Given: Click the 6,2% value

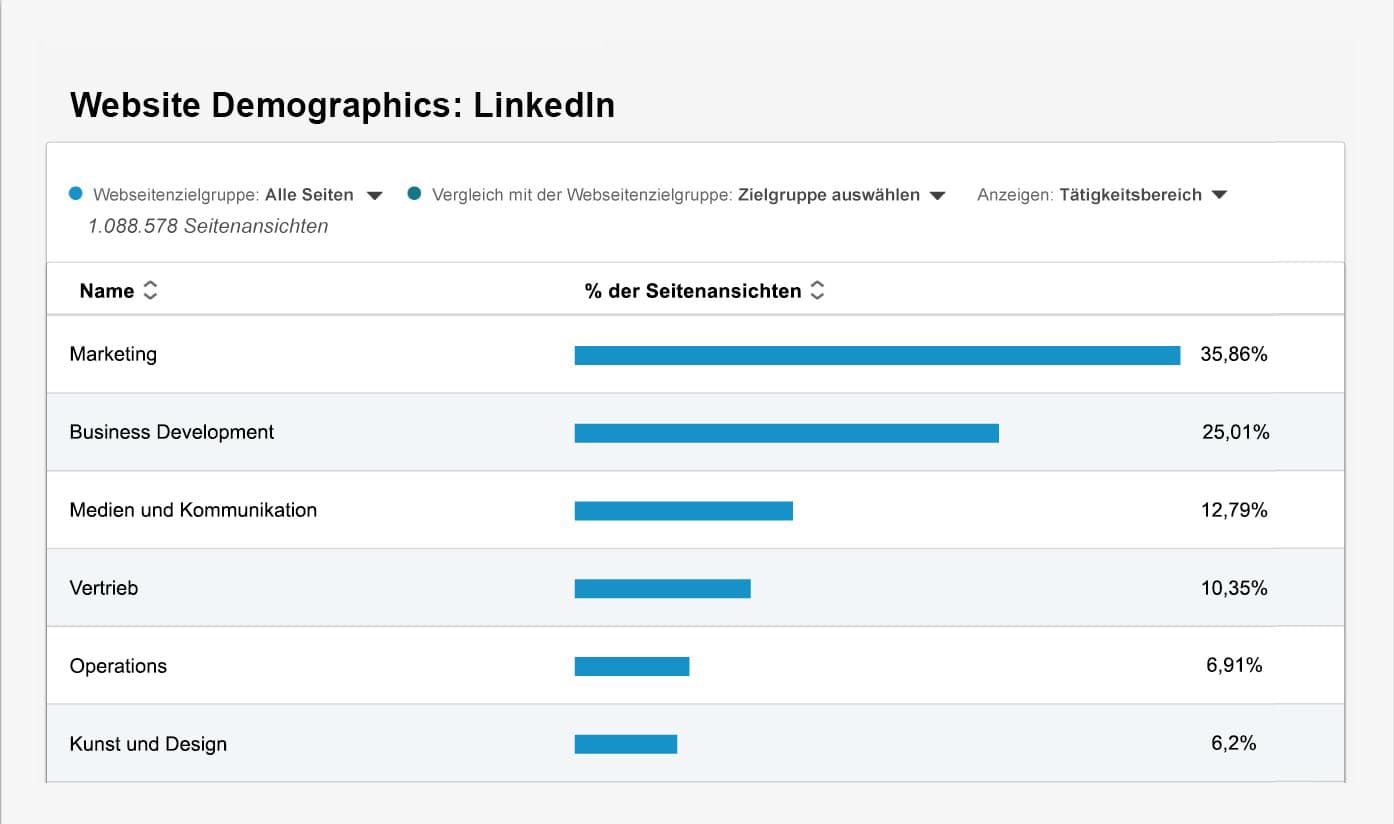Looking at the screenshot, I should (x=1233, y=744).
